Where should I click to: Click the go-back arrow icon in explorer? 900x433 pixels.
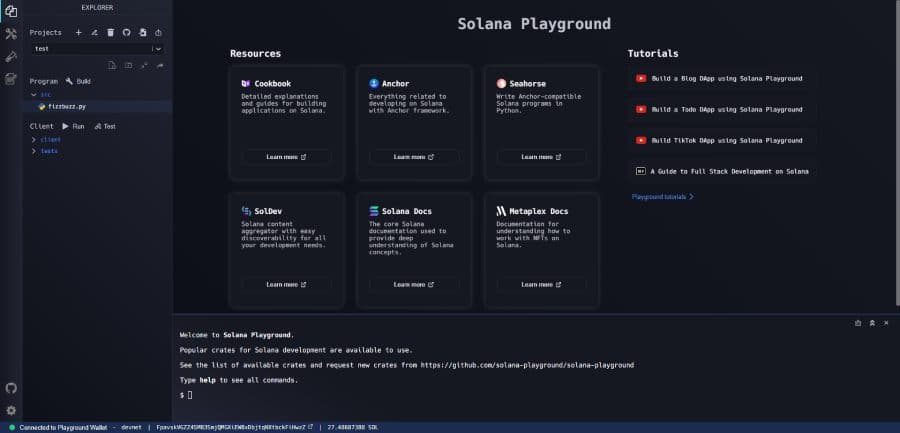[x=160, y=65]
